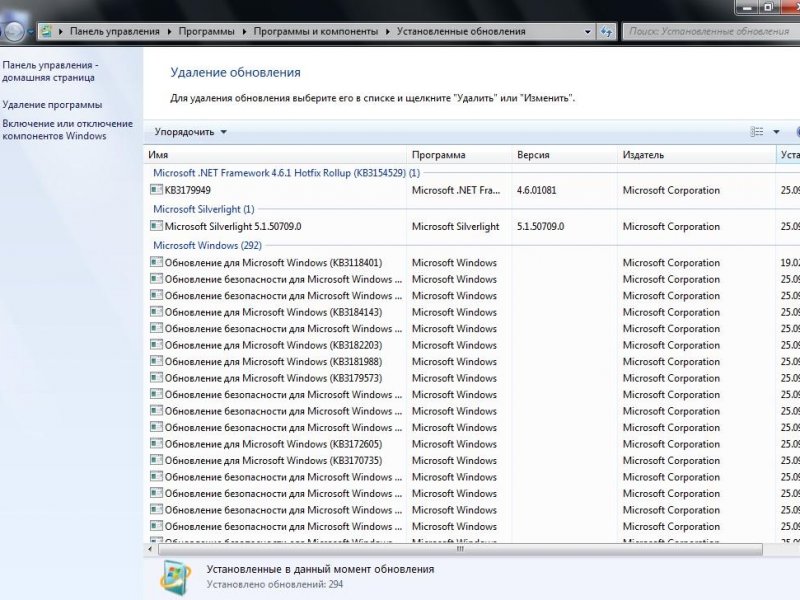Image resolution: width=800 pixels, height=600 pixels.
Task: Open the Упорядочить dropdown menu
Action: (x=190, y=132)
